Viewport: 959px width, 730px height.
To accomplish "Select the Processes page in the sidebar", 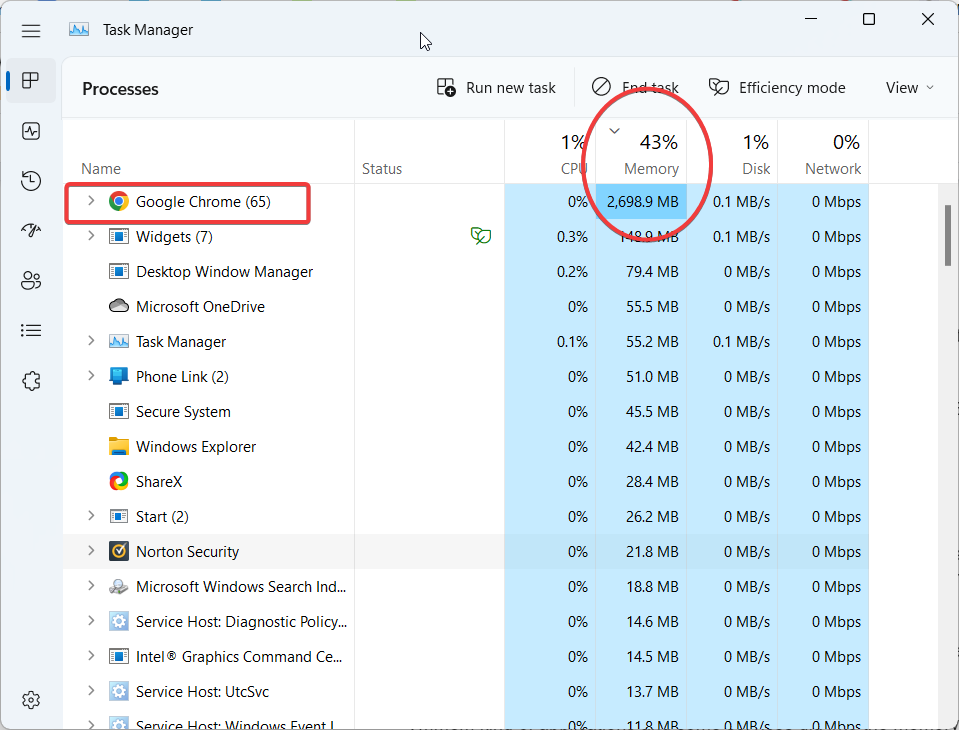I will [31, 81].
